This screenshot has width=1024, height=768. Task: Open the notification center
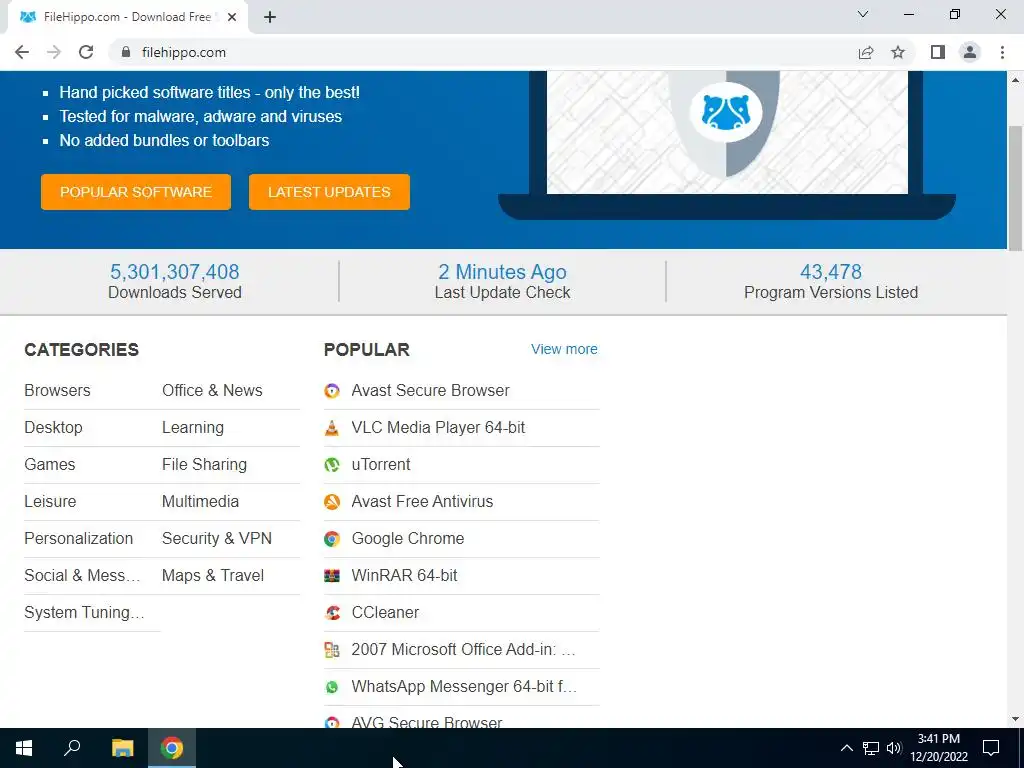991,748
